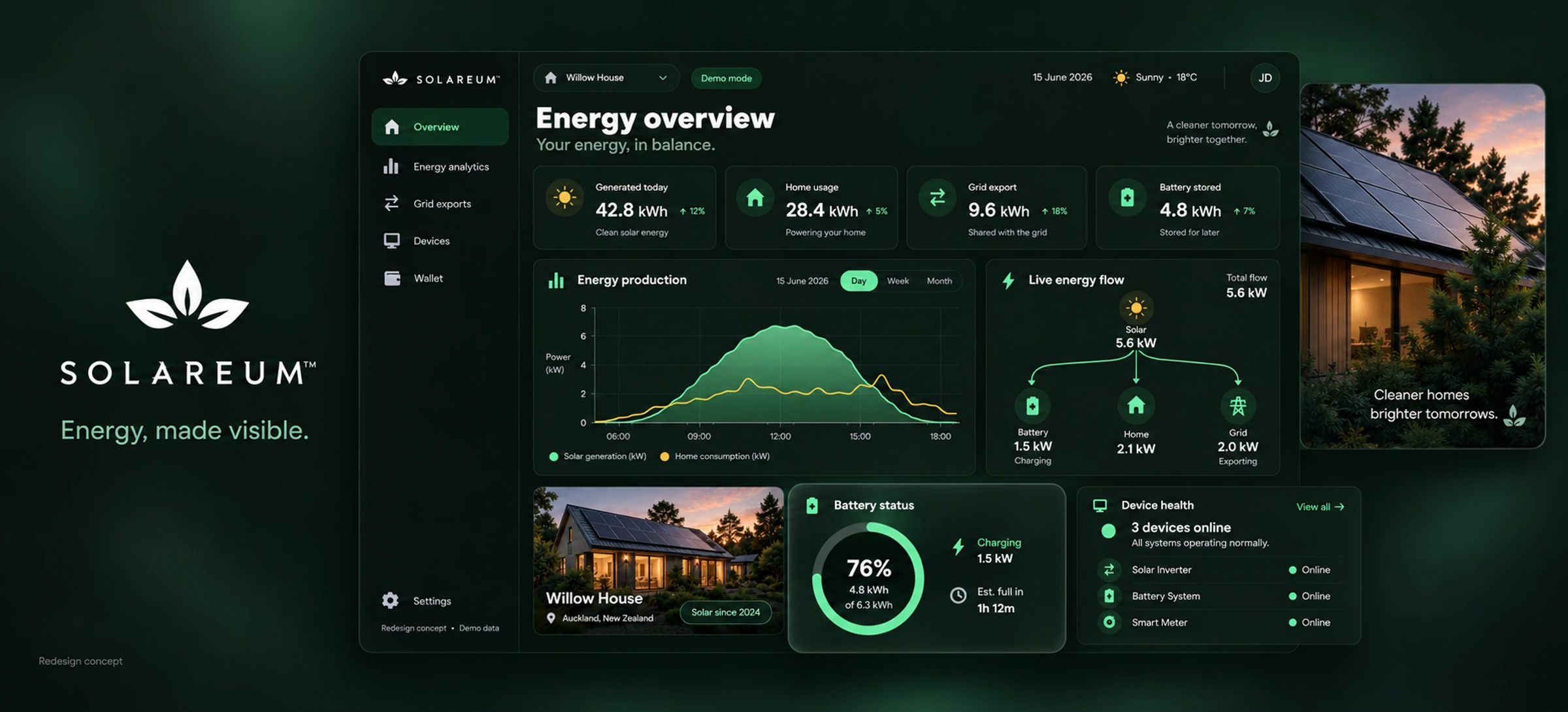Click the 15 June 2026 date in header
This screenshot has width=1568, height=712.
coord(1062,77)
